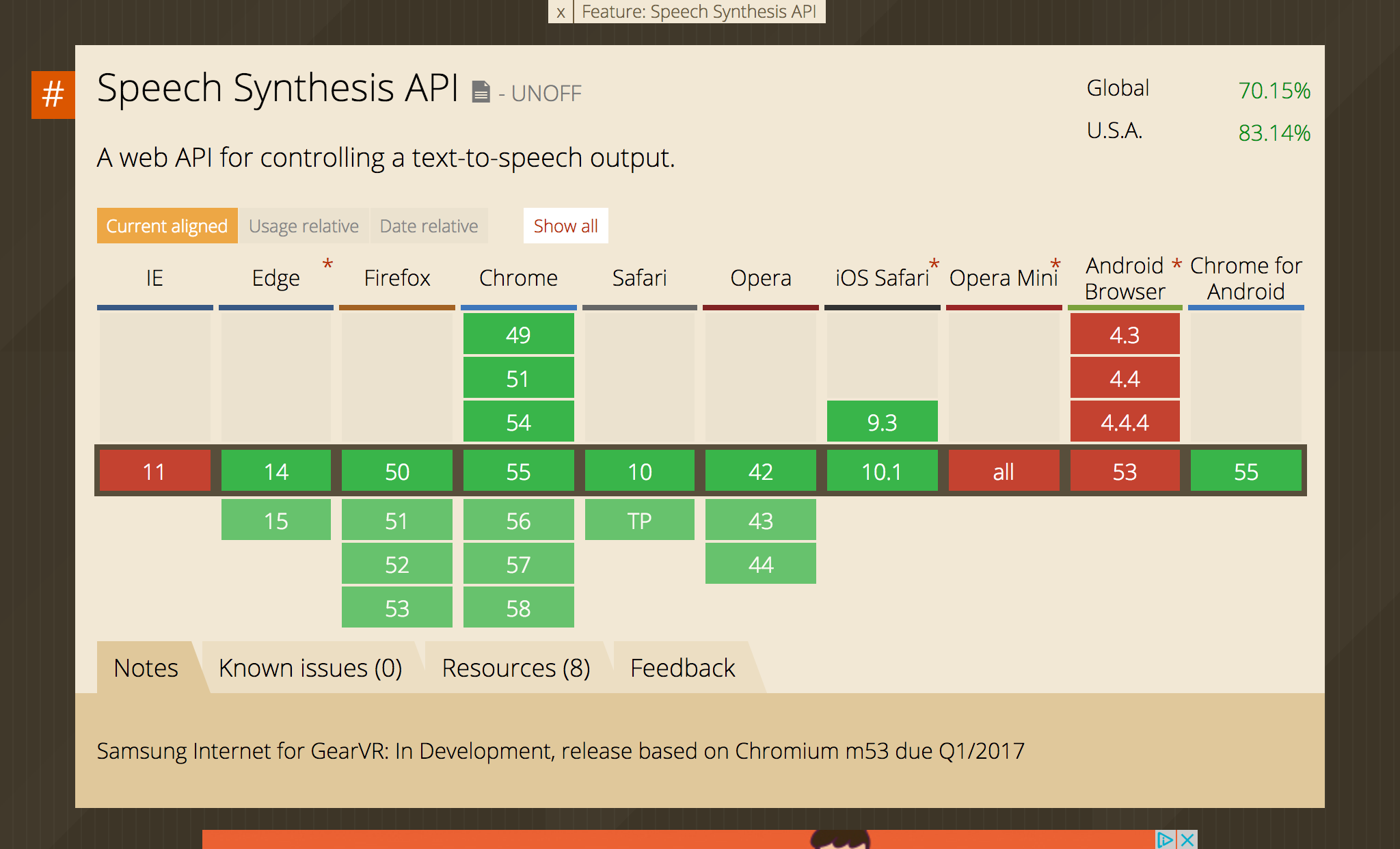
Task: Select Chrome version 56 cell
Action: [518, 520]
